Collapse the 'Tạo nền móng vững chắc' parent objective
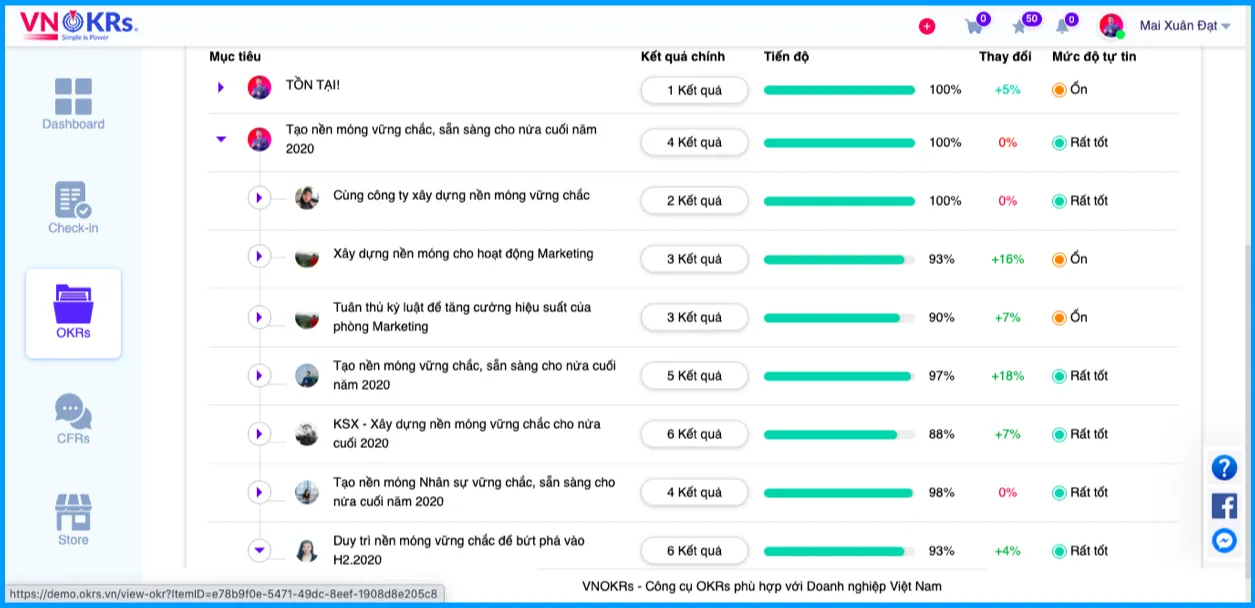This screenshot has width=1255, height=608. pyautogui.click(x=221, y=139)
